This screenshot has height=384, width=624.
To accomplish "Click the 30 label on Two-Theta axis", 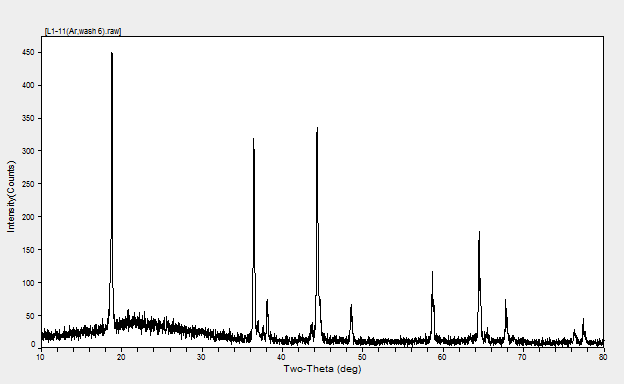I will tap(201, 357).
